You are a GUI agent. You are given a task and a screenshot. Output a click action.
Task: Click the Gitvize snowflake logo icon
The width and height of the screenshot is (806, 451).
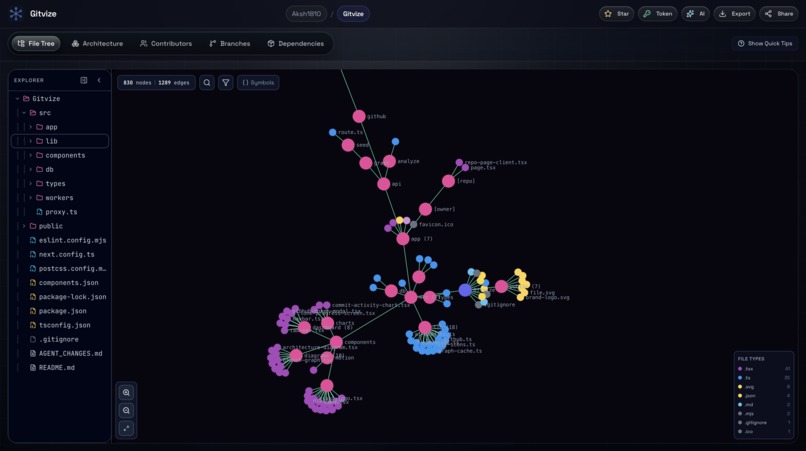tap(16, 14)
